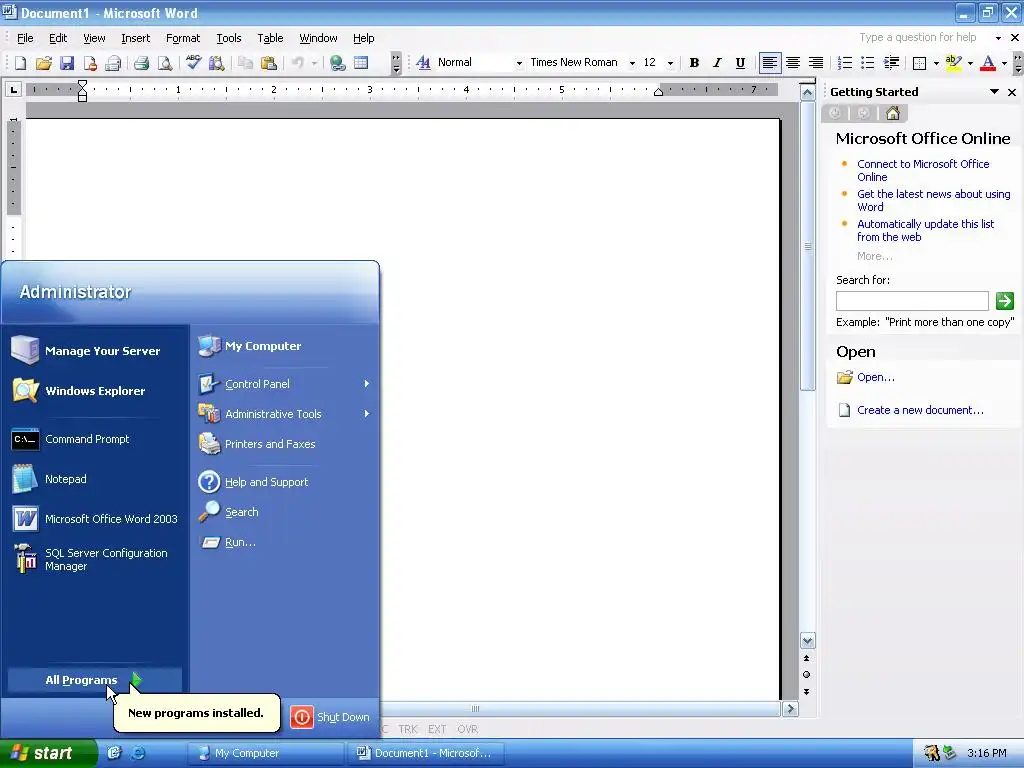This screenshot has width=1024, height=768.
Task: Click the Paste clipboard icon
Action: [268, 63]
